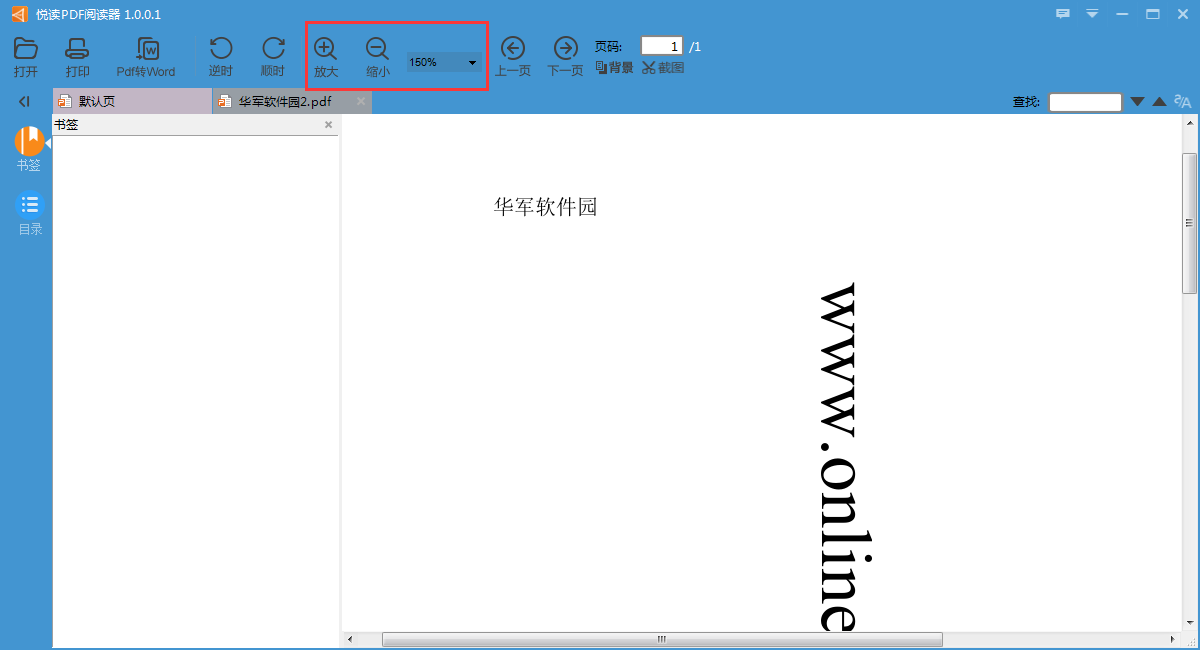Click the horizontal scrollbar thumb
This screenshot has height=650, width=1200.
662,639
